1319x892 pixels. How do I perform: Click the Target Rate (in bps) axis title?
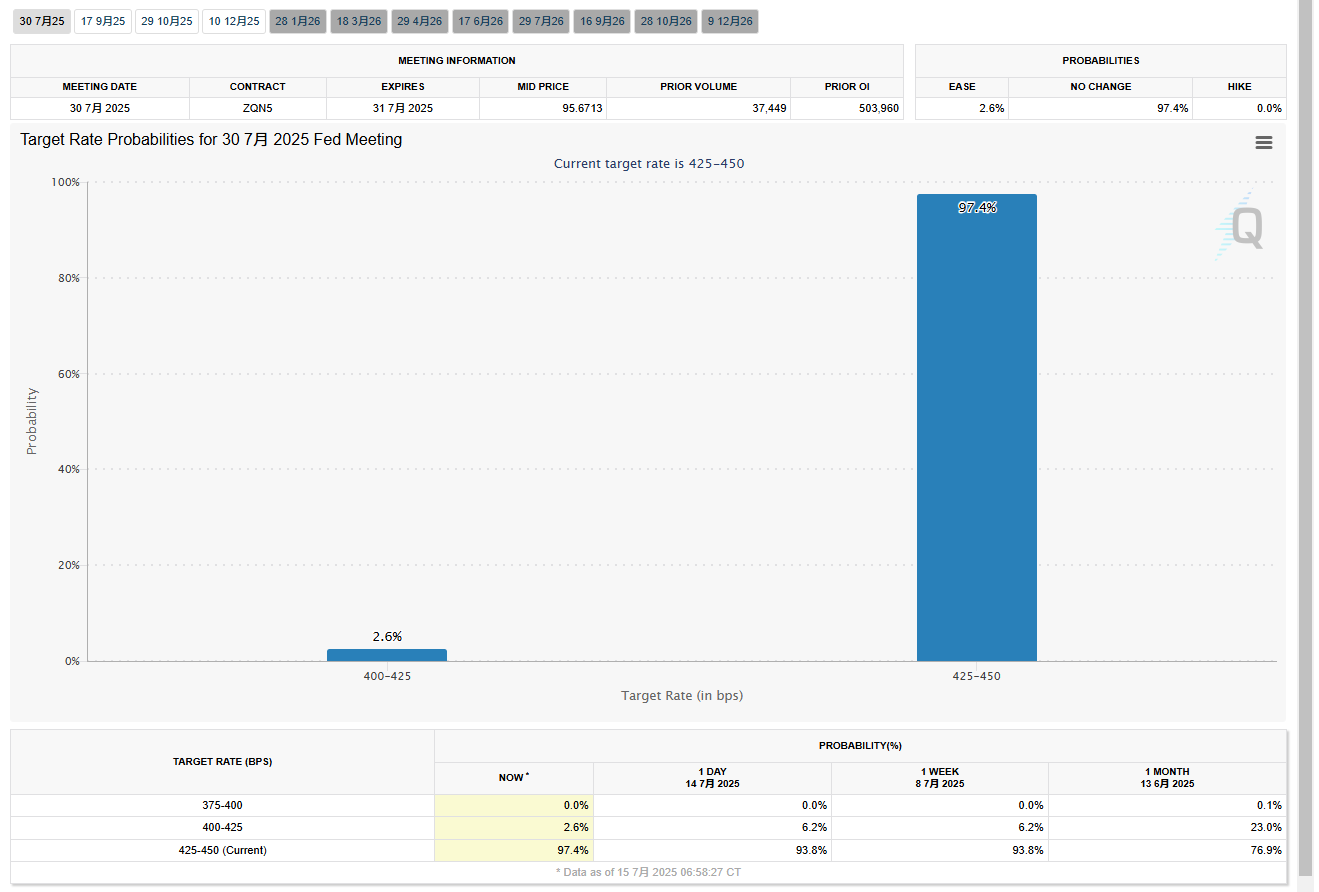[x=682, y=695]
